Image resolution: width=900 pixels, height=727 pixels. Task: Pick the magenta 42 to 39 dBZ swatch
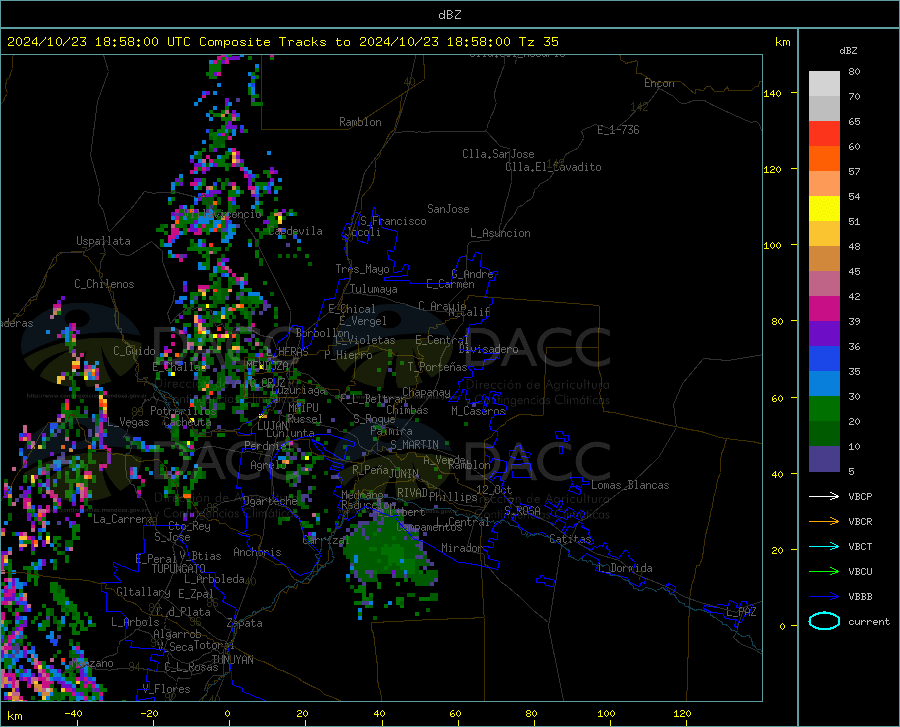point(824,309)
